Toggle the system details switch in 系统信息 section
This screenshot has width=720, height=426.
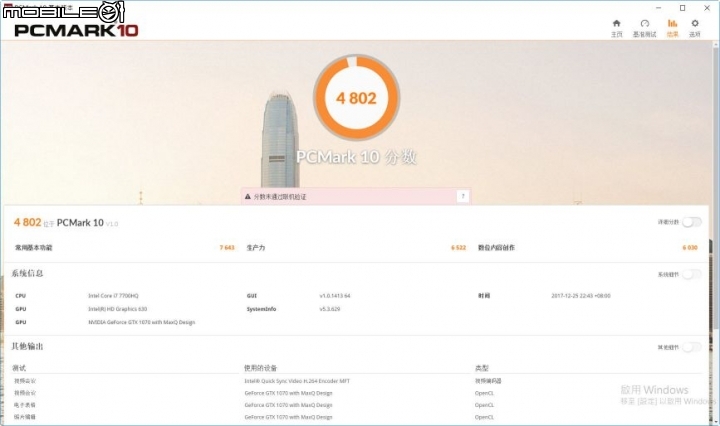(x=691, y=275)
